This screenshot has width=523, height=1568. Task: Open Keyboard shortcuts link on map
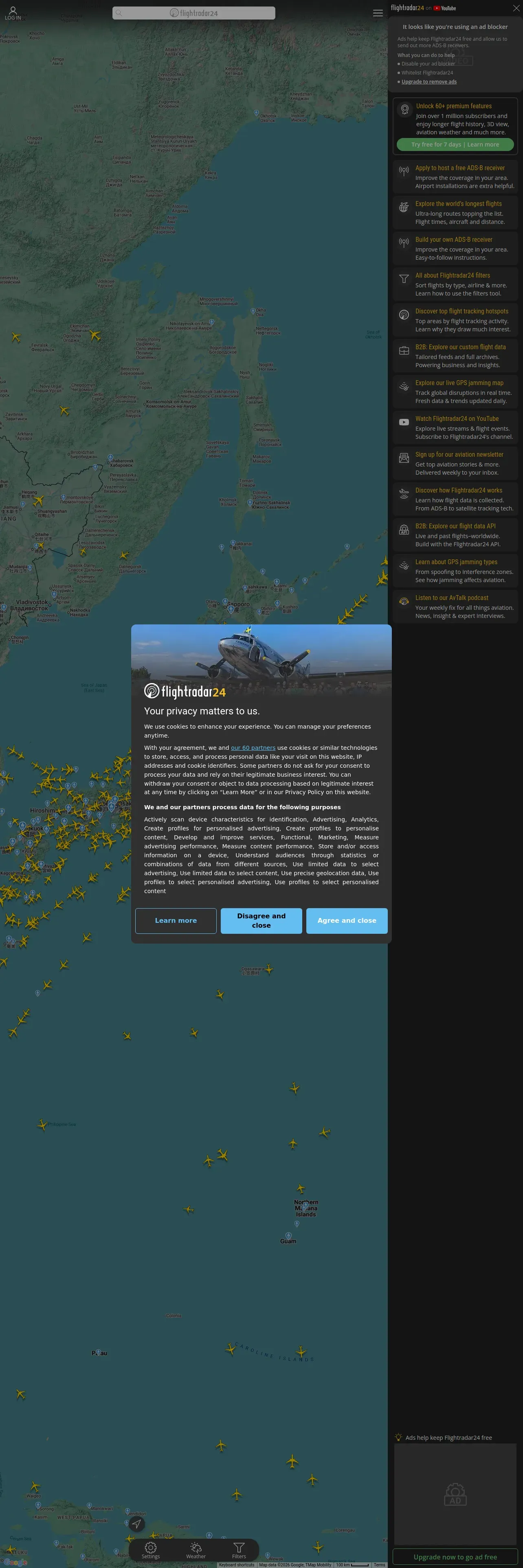pos(237,1565)
